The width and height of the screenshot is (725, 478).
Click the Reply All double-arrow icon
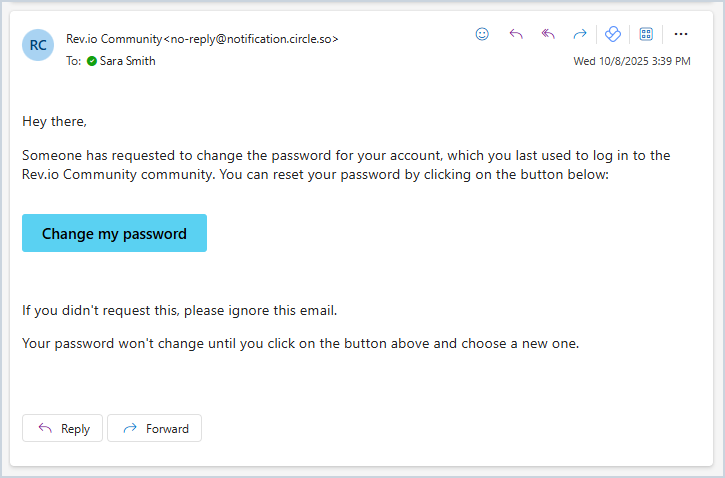point(548,34)
